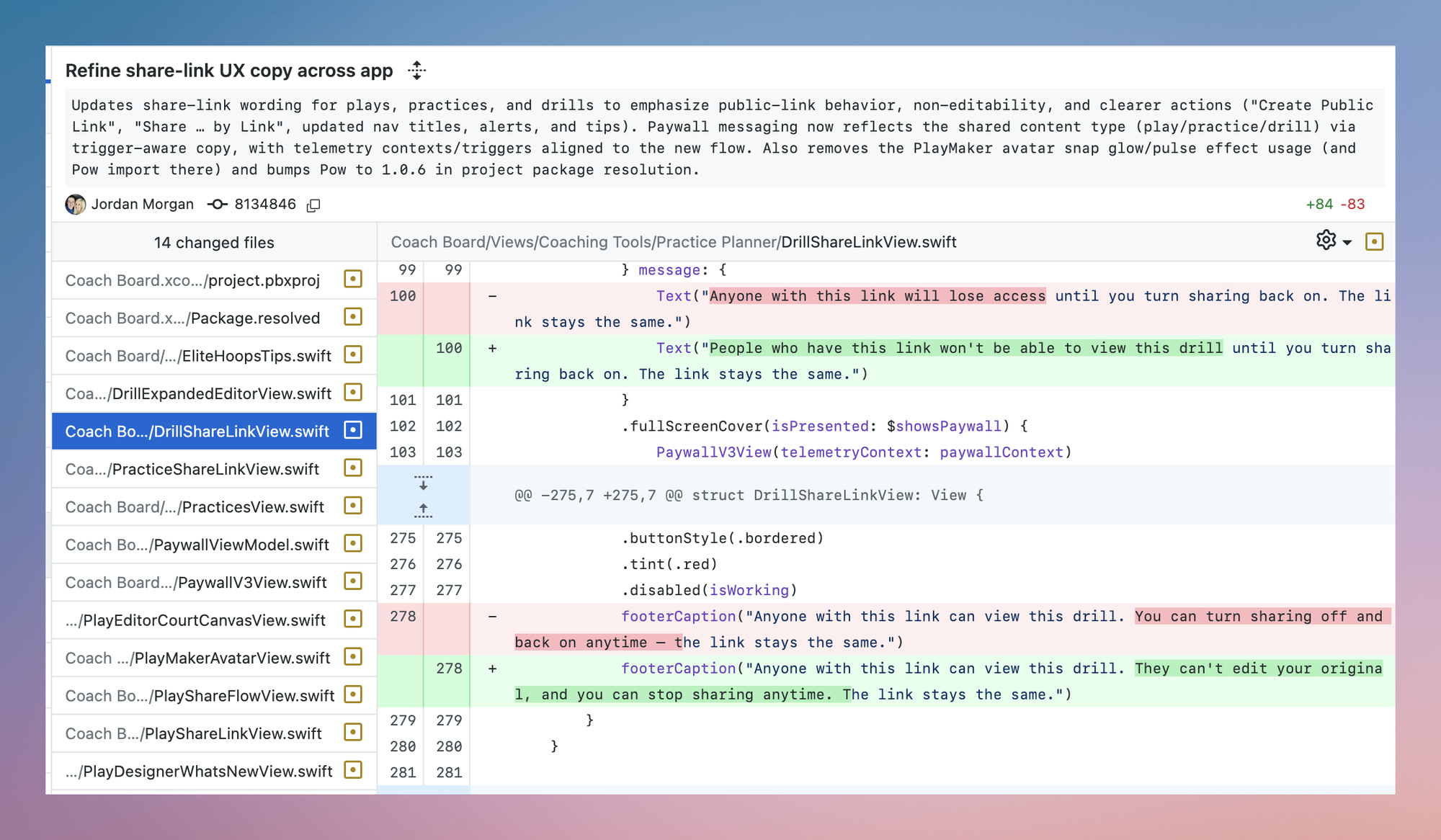Select PracticeShareLinkView.swift file
Image resolution: width=1441 pixels, height=840 pixels.
214,469
